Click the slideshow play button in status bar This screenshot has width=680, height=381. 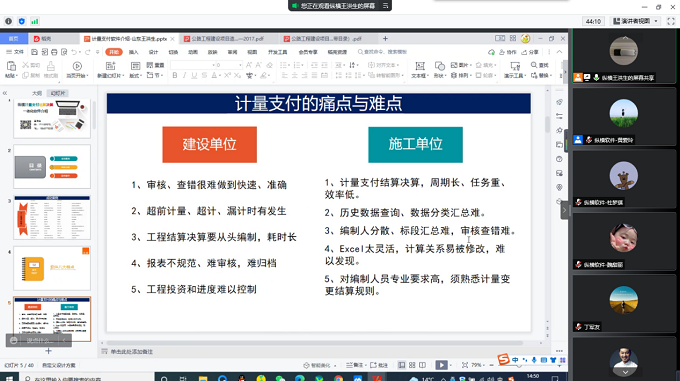click(x=441, y=365)
